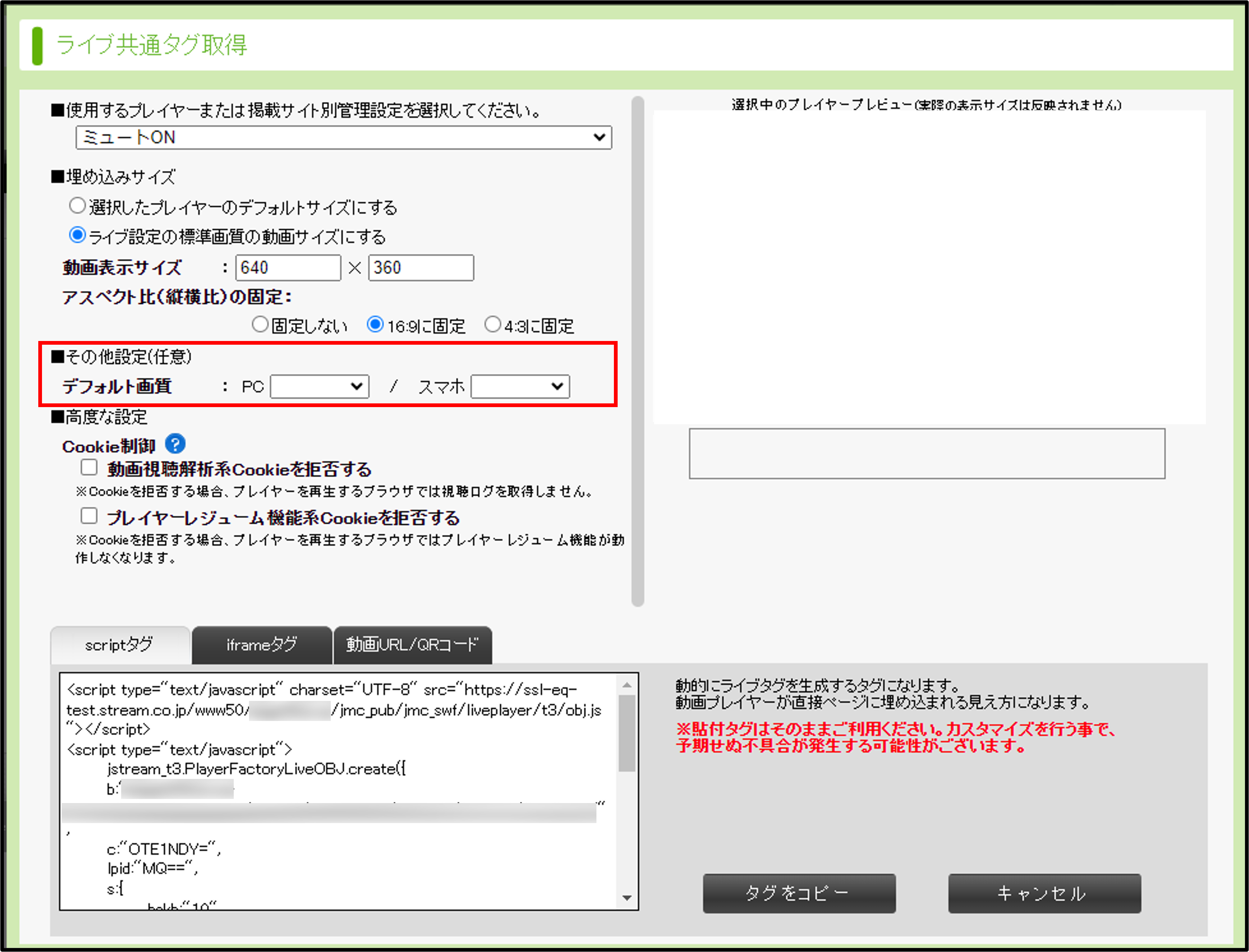1249x952 pixels.
Task: Click the player preview area
Action: 929,267
